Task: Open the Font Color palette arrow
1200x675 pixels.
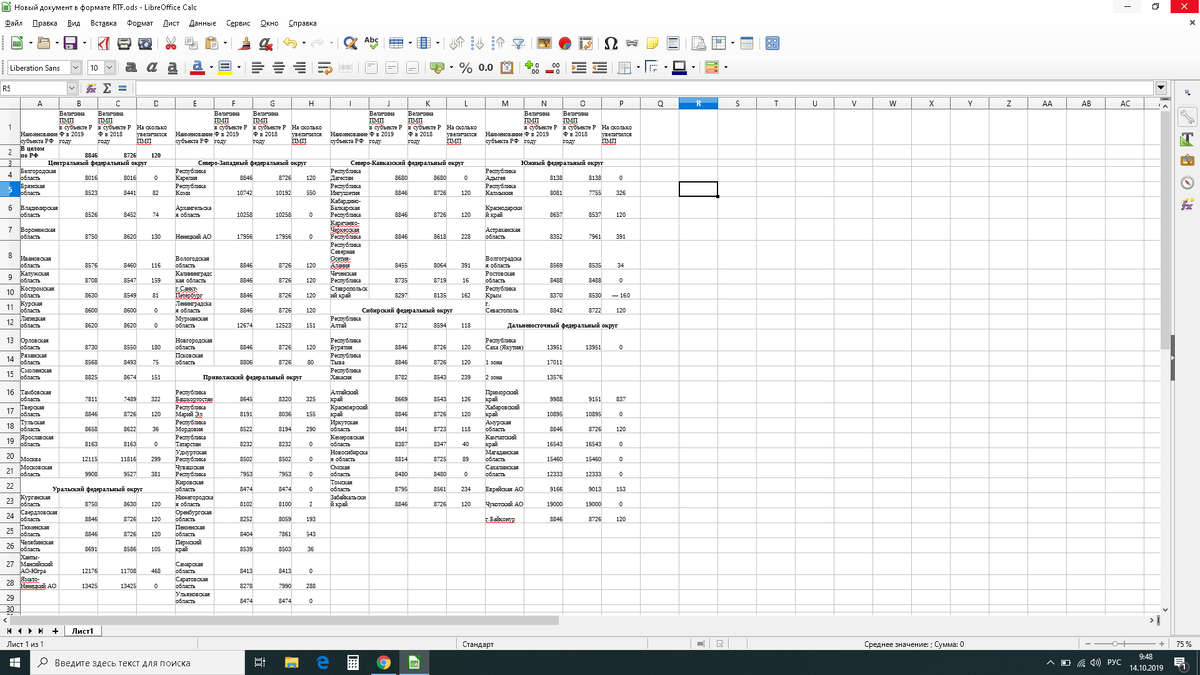Action: click(212, 68)
